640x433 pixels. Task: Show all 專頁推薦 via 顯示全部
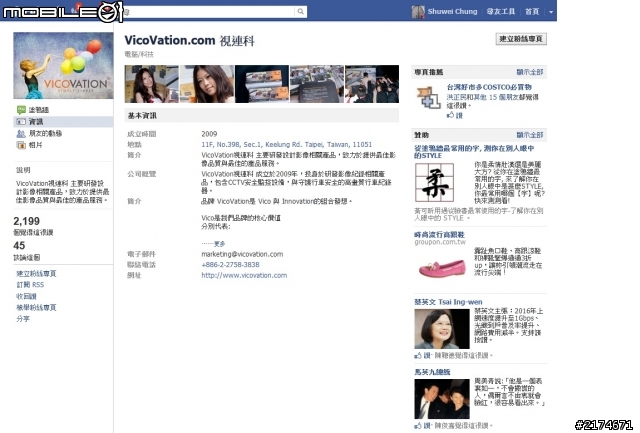coord(529,72)
